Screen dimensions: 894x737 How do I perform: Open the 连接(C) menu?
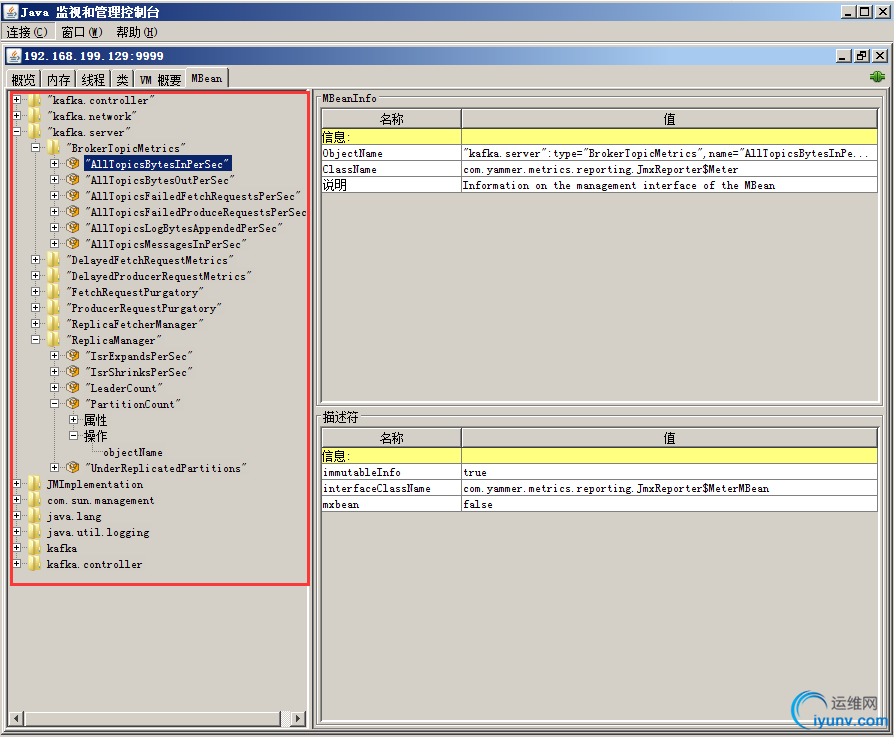[27, 32]
